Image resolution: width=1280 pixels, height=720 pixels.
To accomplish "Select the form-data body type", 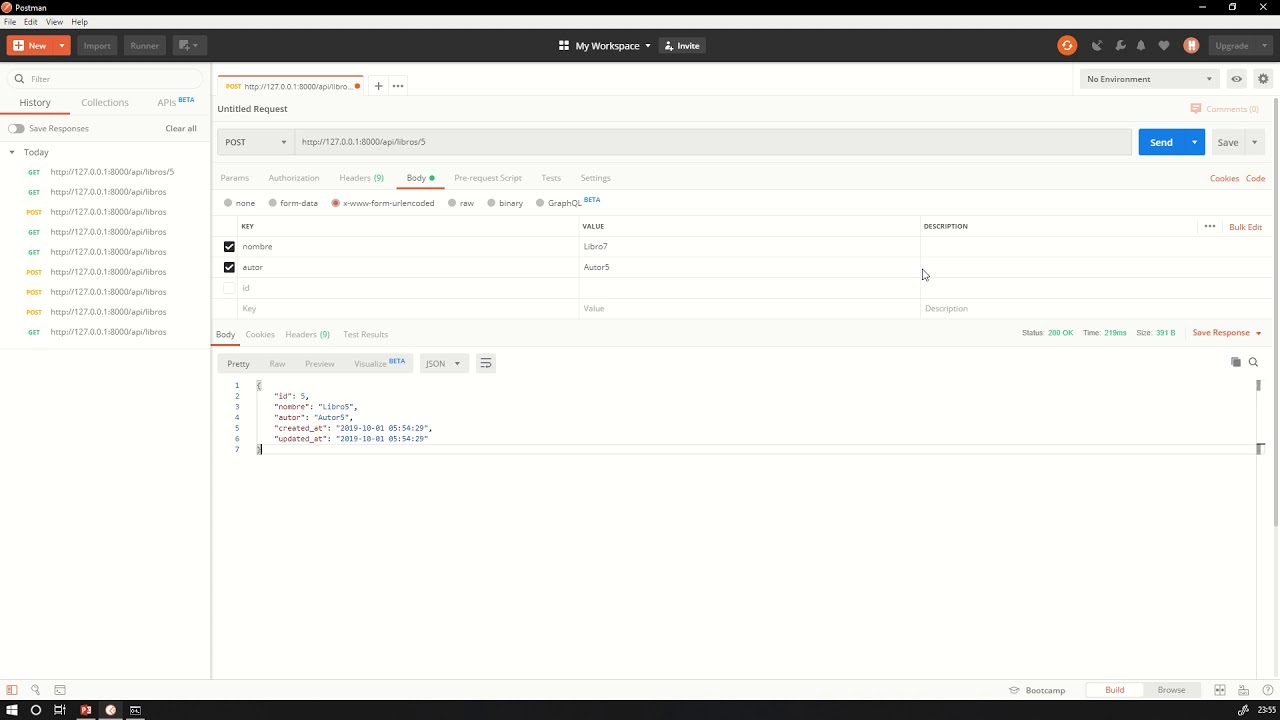I will pos(272,203).
